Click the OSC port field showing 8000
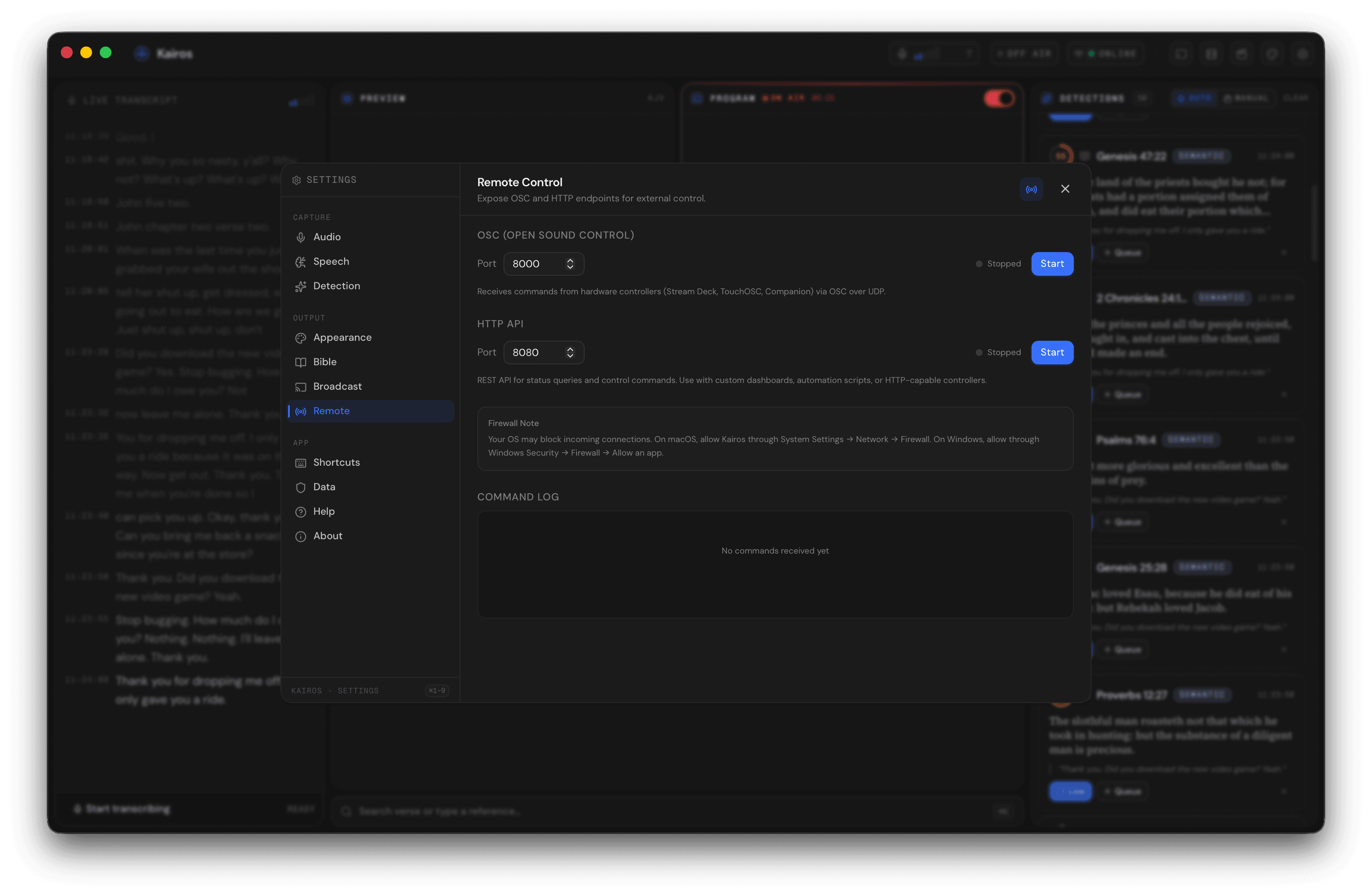 point(544,264)
